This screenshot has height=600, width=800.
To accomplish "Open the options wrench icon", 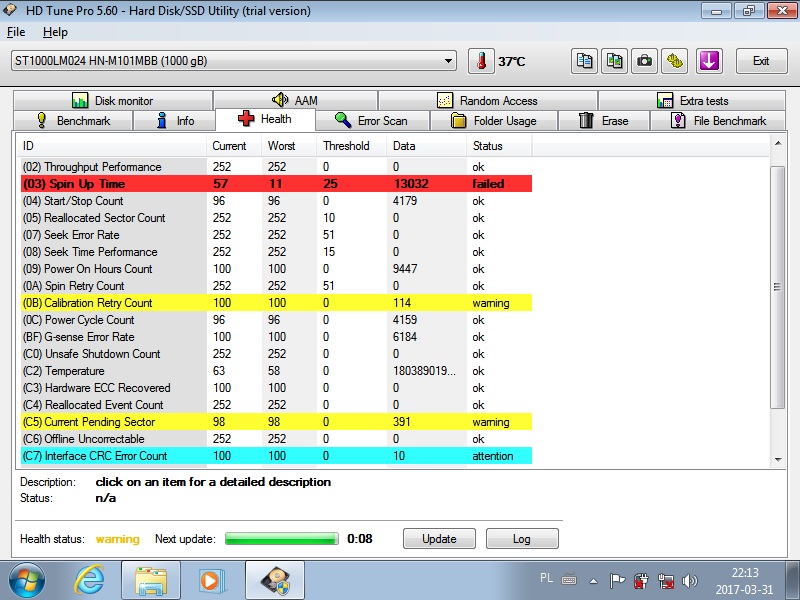I will 674,61.
